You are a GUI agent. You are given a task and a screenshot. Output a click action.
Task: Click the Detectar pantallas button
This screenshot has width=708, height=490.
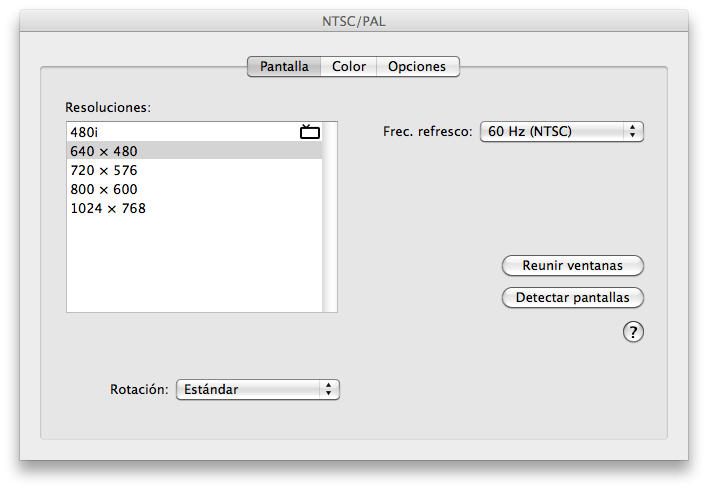click(573, 298)
